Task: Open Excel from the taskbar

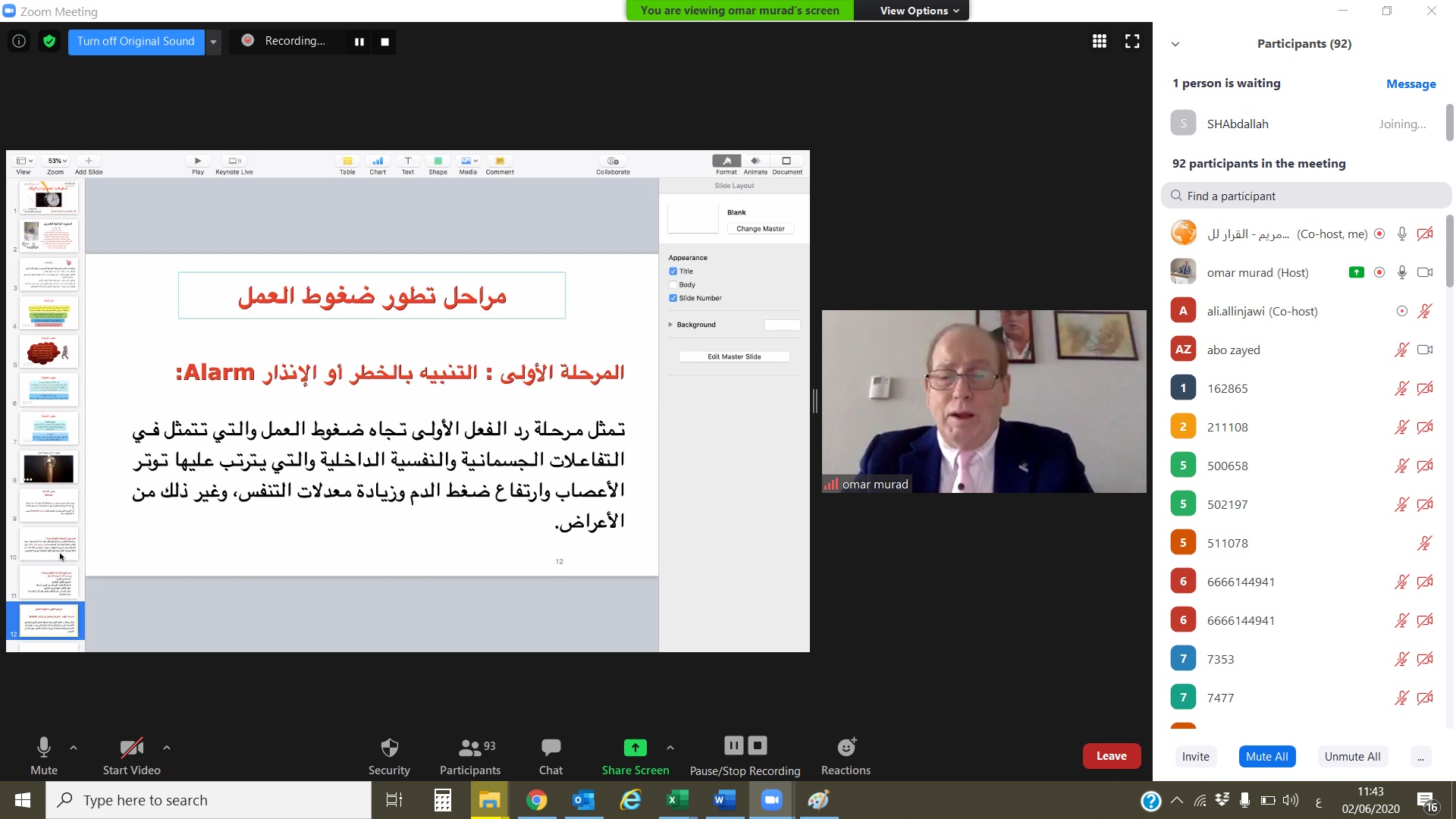Action: (x=677, y=800)
